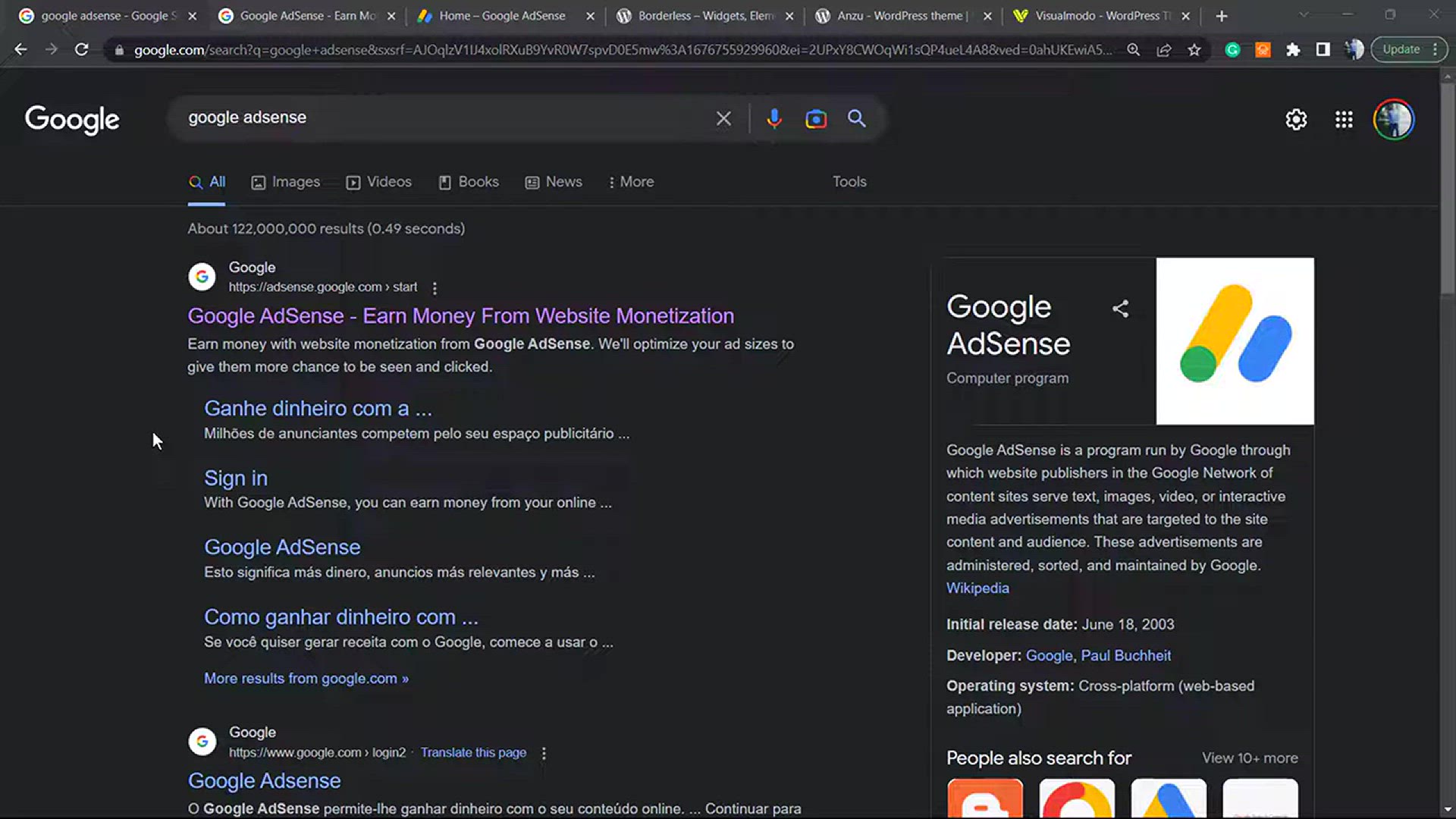Open Wikipedia link in knowledge panel
The image size is (1456, 819).
(x=977, y=588)
